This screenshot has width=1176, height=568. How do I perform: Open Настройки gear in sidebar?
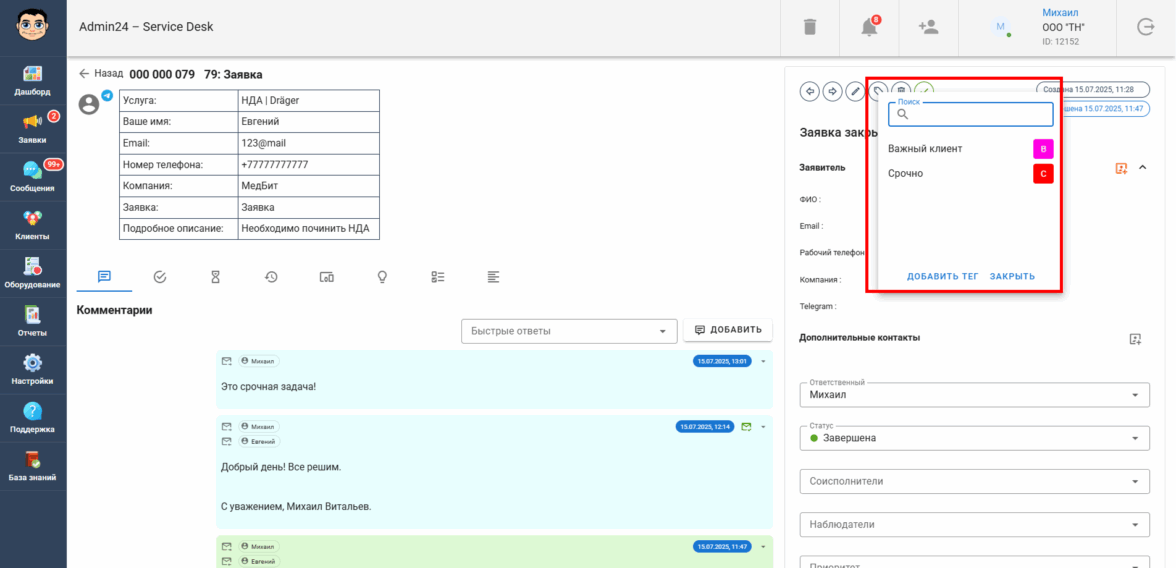pos(33,369)
